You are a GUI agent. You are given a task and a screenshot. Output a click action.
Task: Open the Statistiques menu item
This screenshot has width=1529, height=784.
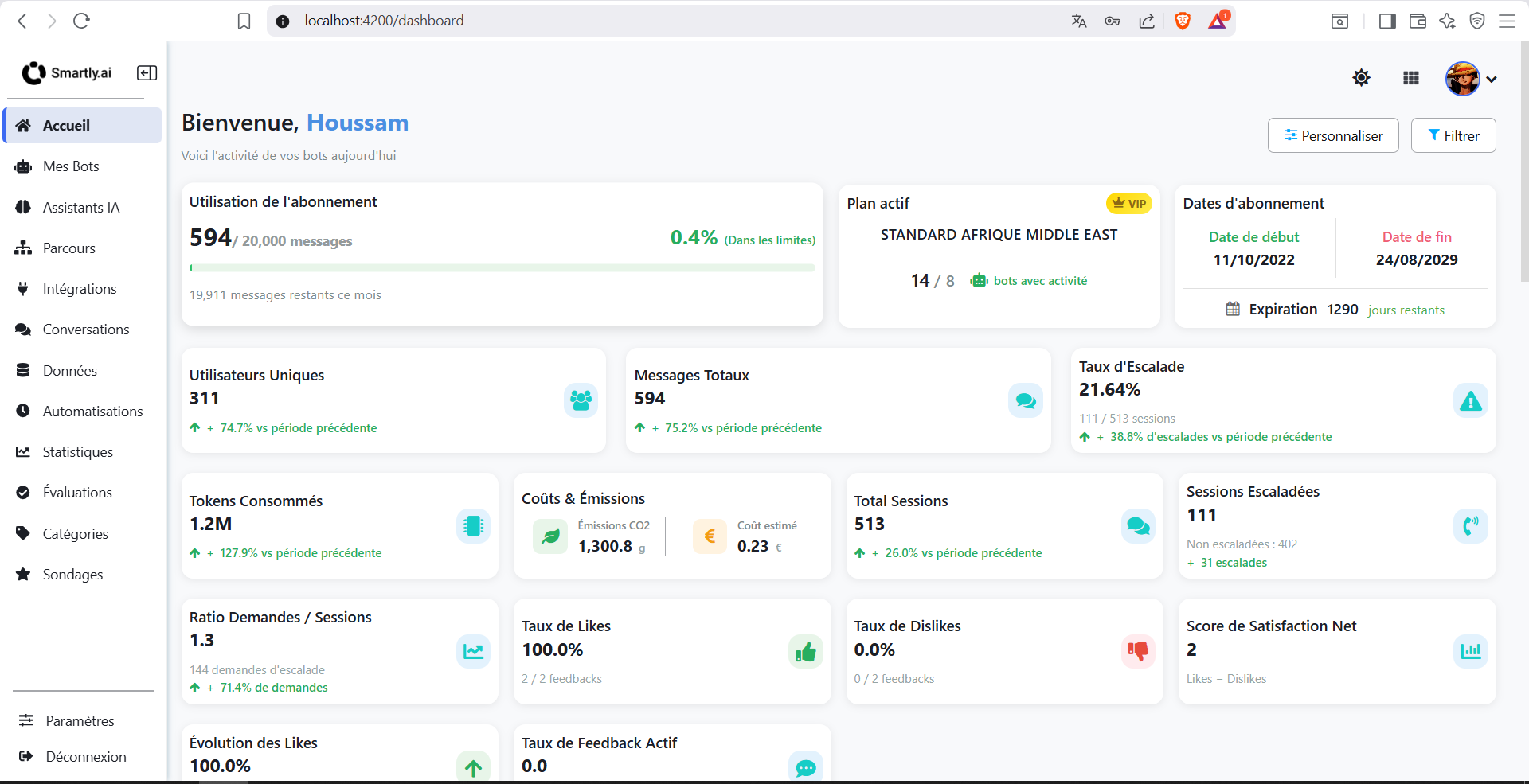point(83,452)
